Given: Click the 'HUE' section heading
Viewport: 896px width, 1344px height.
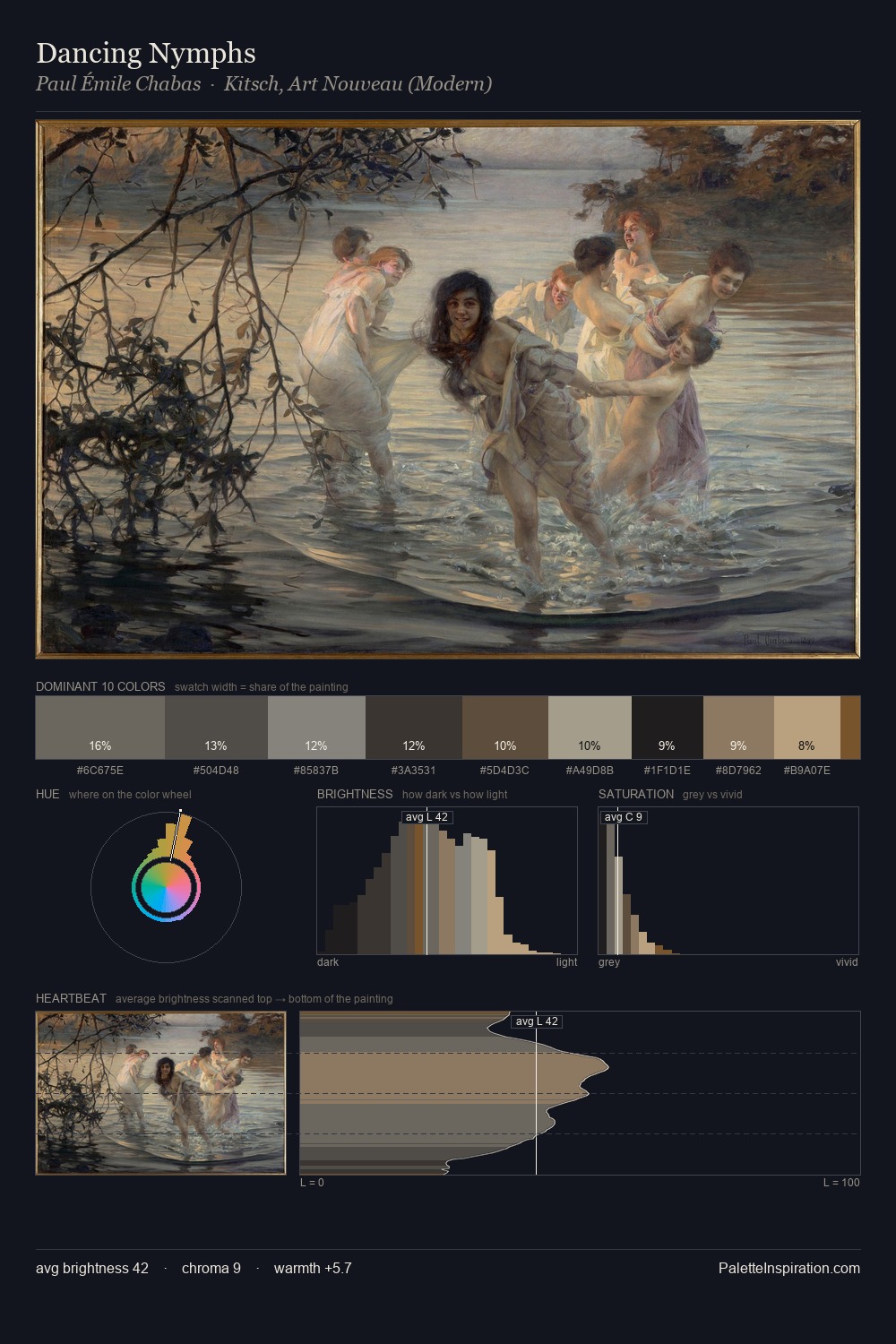Looking at the screenshot, I should tap(47, 794).
